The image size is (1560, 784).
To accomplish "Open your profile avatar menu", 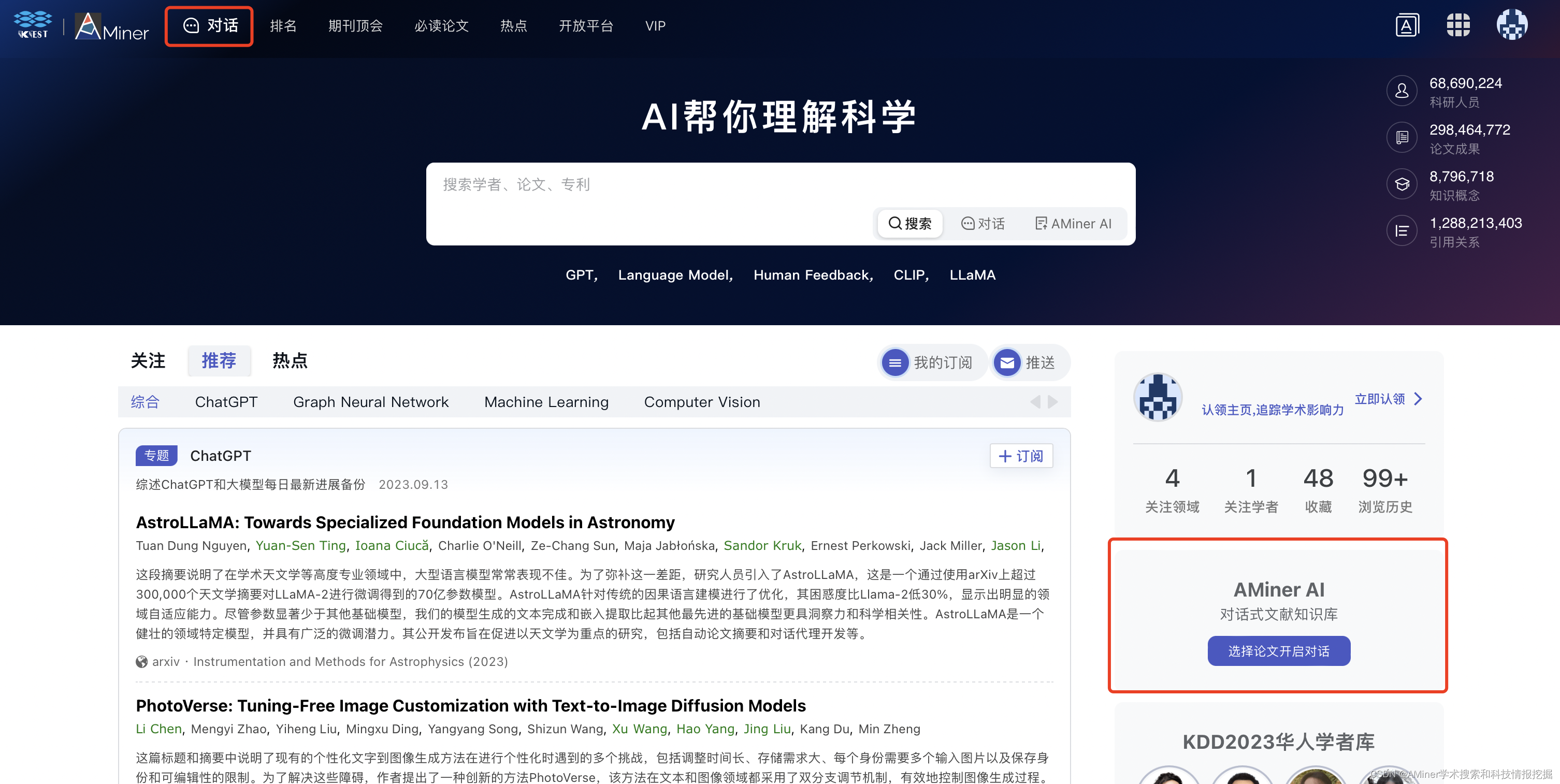I will pyautogui.click(x=1512, y=24).
